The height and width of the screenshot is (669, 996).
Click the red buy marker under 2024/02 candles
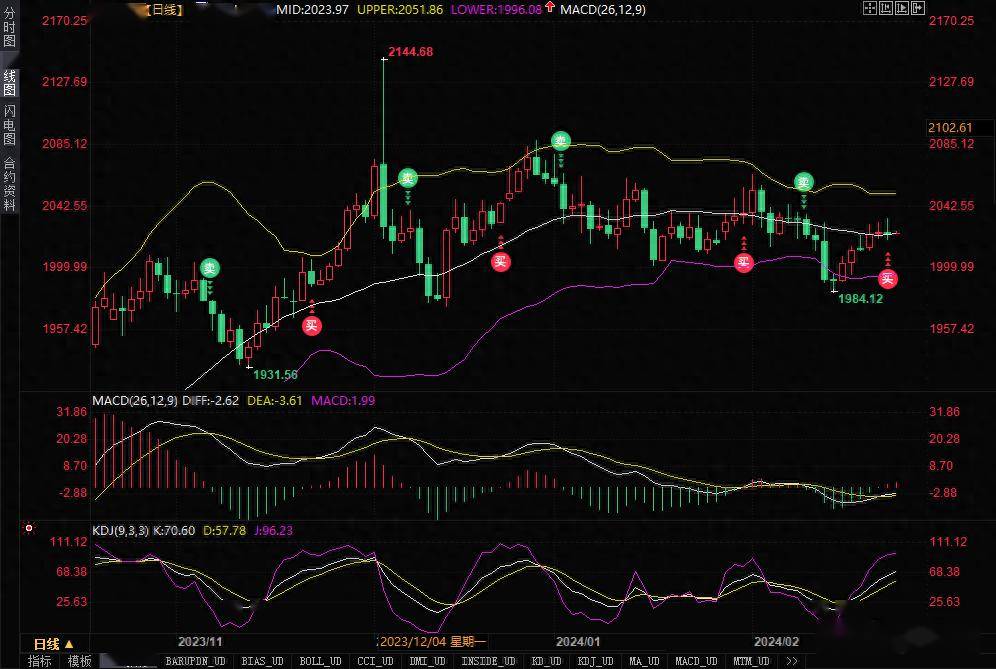(888, 278)
